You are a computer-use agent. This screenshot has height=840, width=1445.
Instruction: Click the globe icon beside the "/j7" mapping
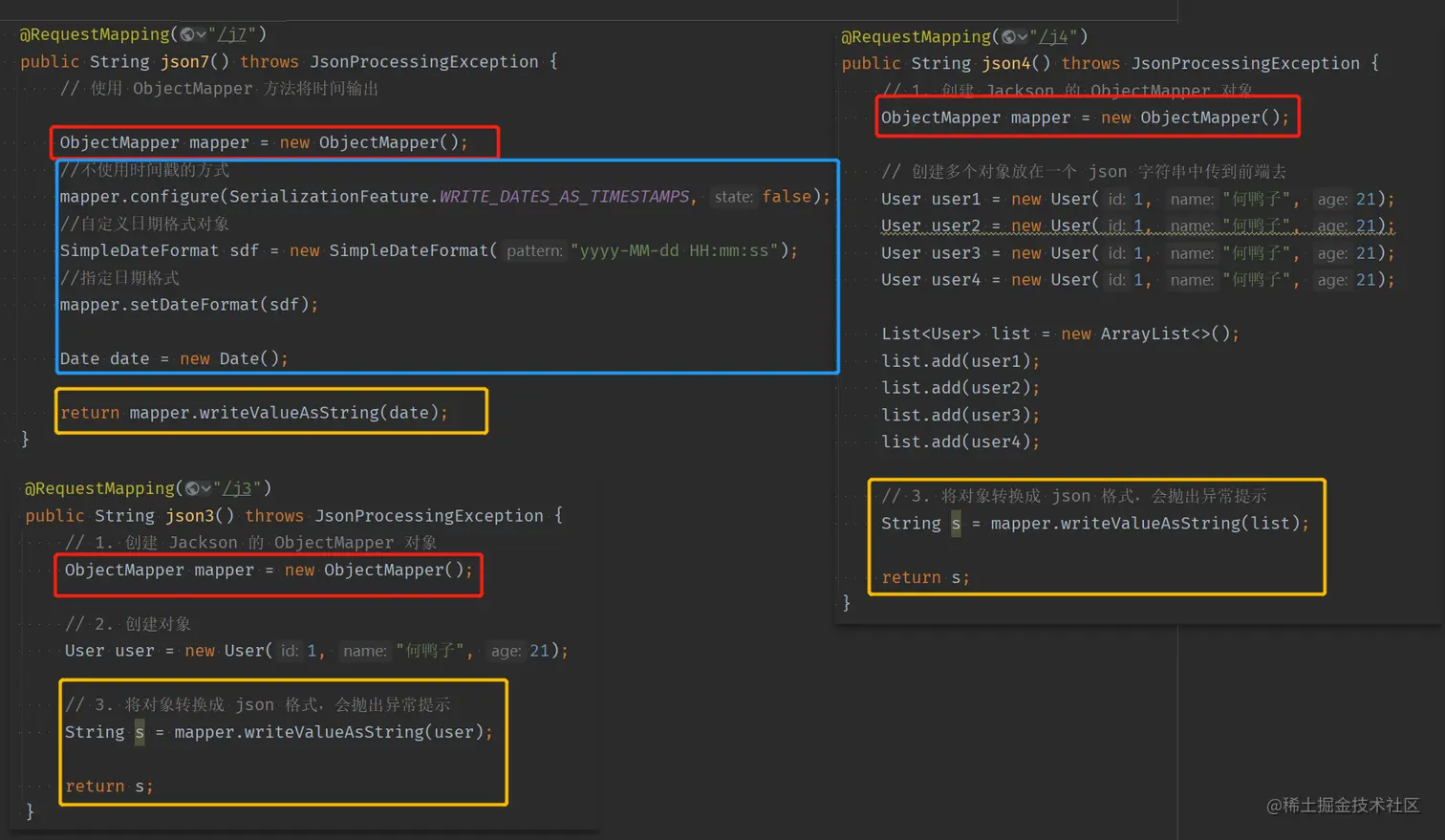[187, 34]
